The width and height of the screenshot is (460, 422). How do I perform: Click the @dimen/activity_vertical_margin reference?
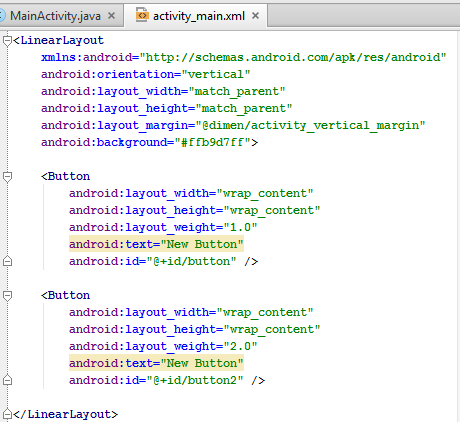click(x=310, y=125)
